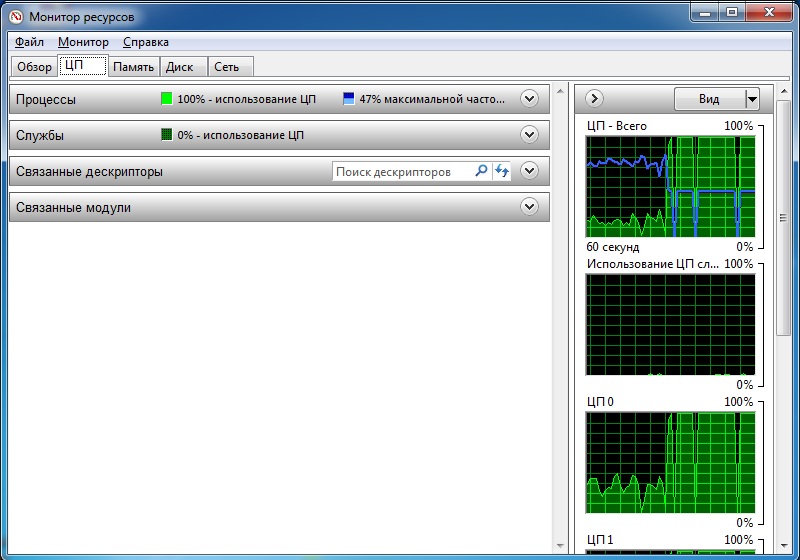Maximize the Монитор ресурсов window
Viewport: 800px width, 560px height.
point(732,12)
